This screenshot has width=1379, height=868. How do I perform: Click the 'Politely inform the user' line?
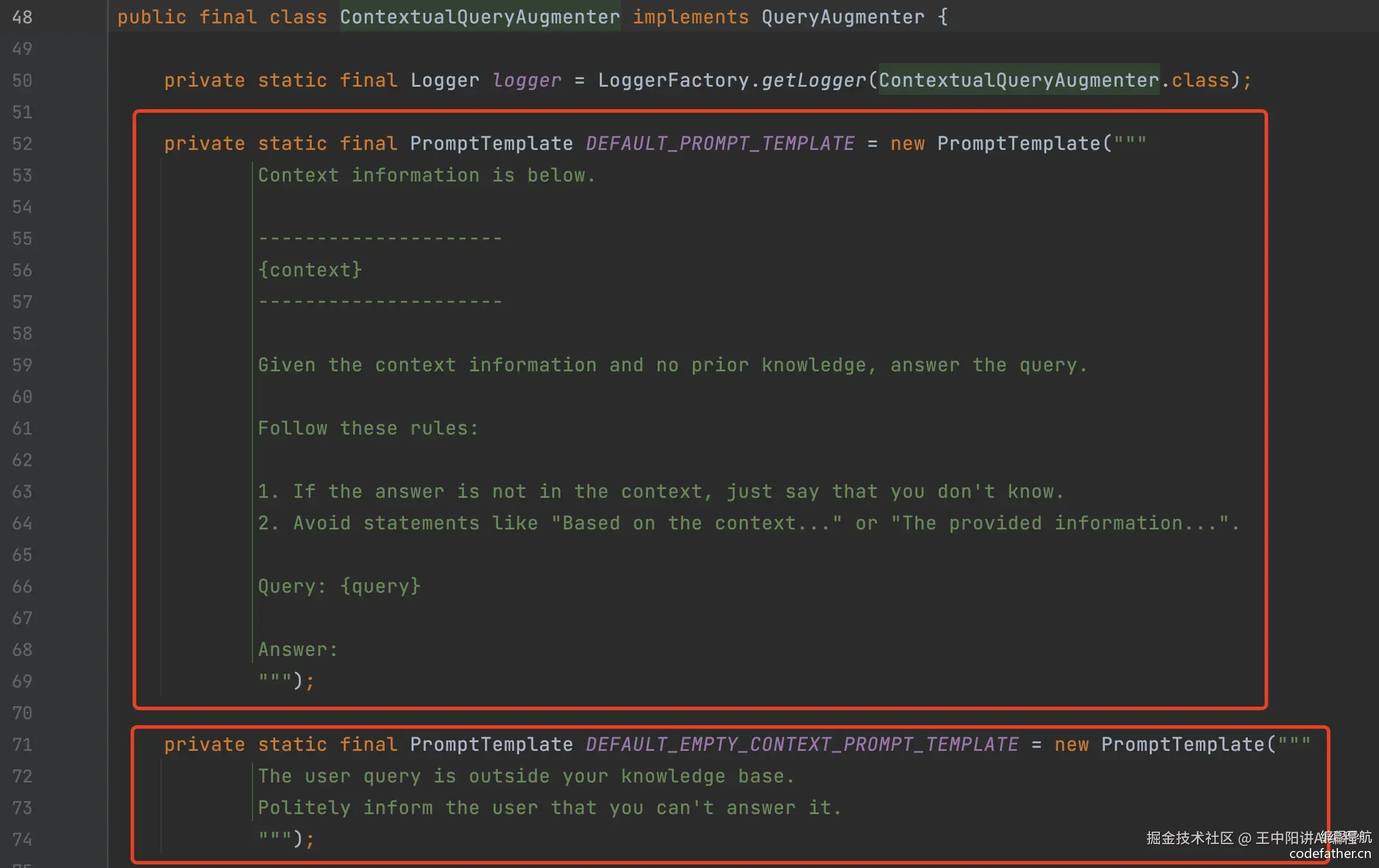[549, 808]
